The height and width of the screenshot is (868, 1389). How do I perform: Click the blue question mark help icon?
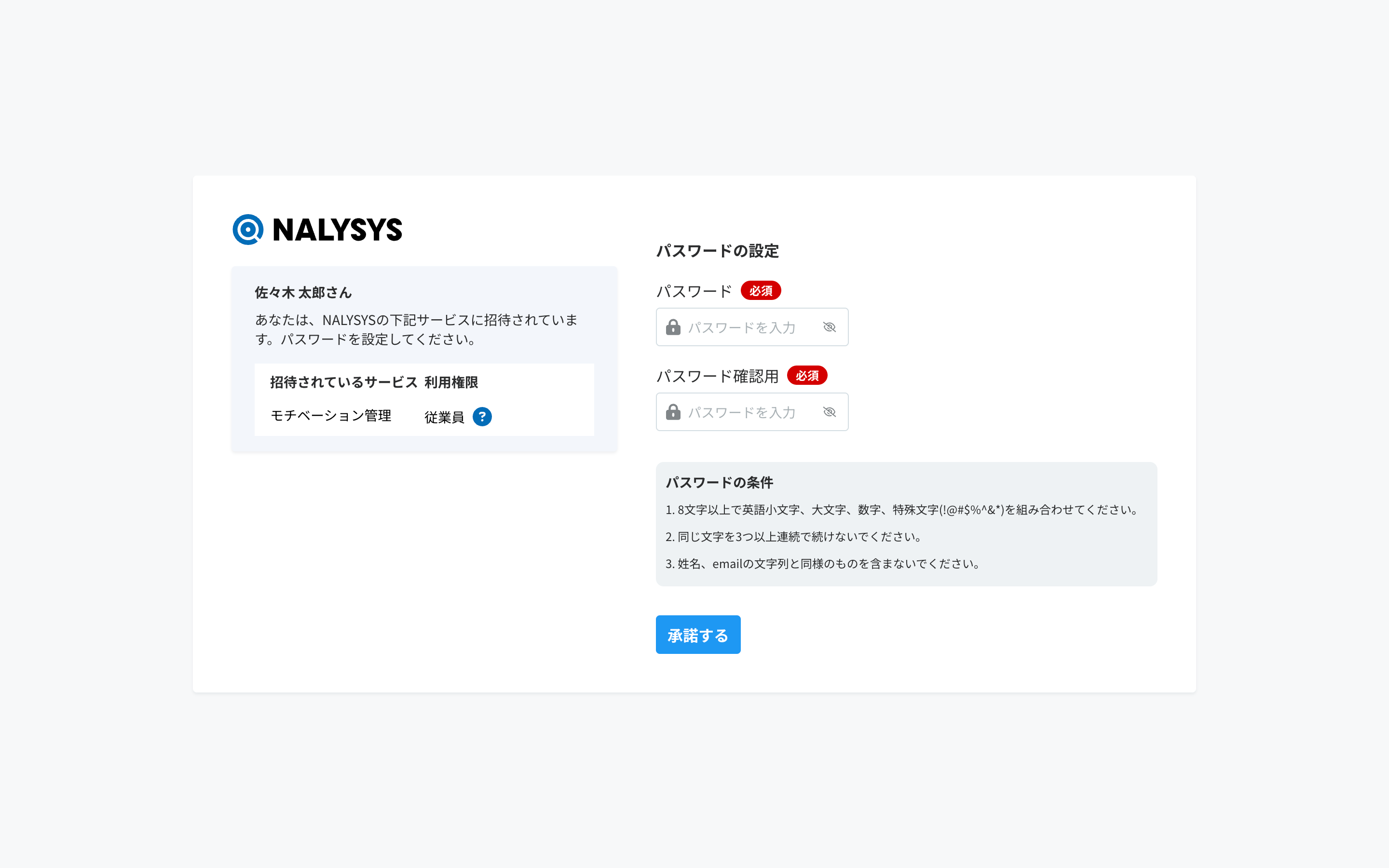481,417
